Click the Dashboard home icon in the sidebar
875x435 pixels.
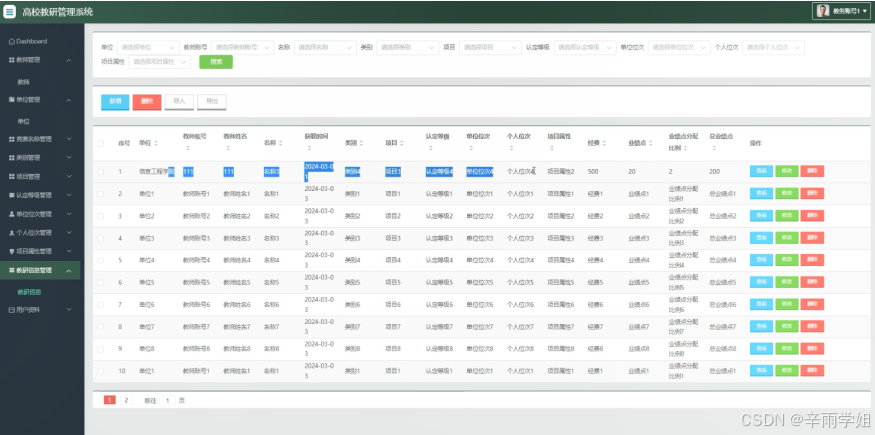click(x=12, y=41)
